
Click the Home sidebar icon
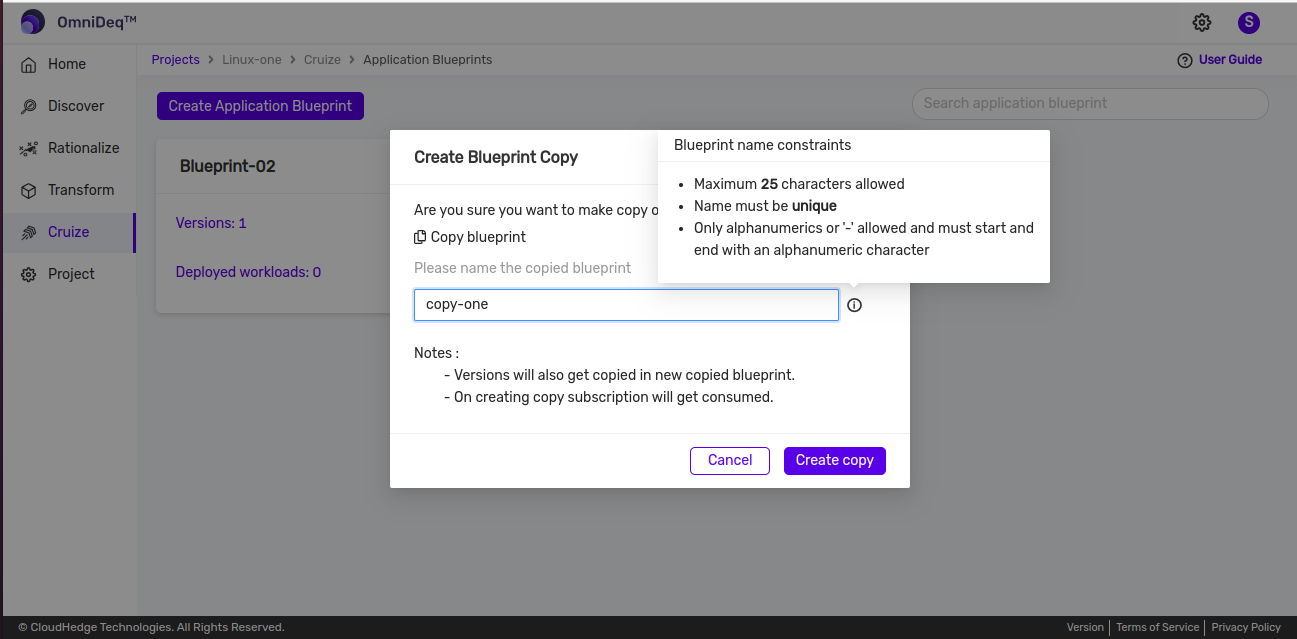tap(29, 64)
